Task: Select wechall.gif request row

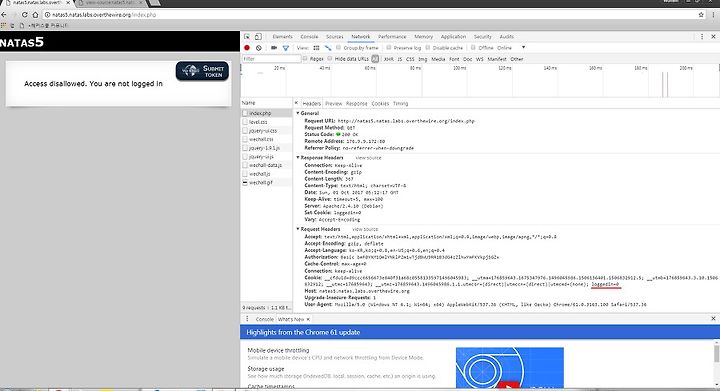Action: (x=267, y=182)
